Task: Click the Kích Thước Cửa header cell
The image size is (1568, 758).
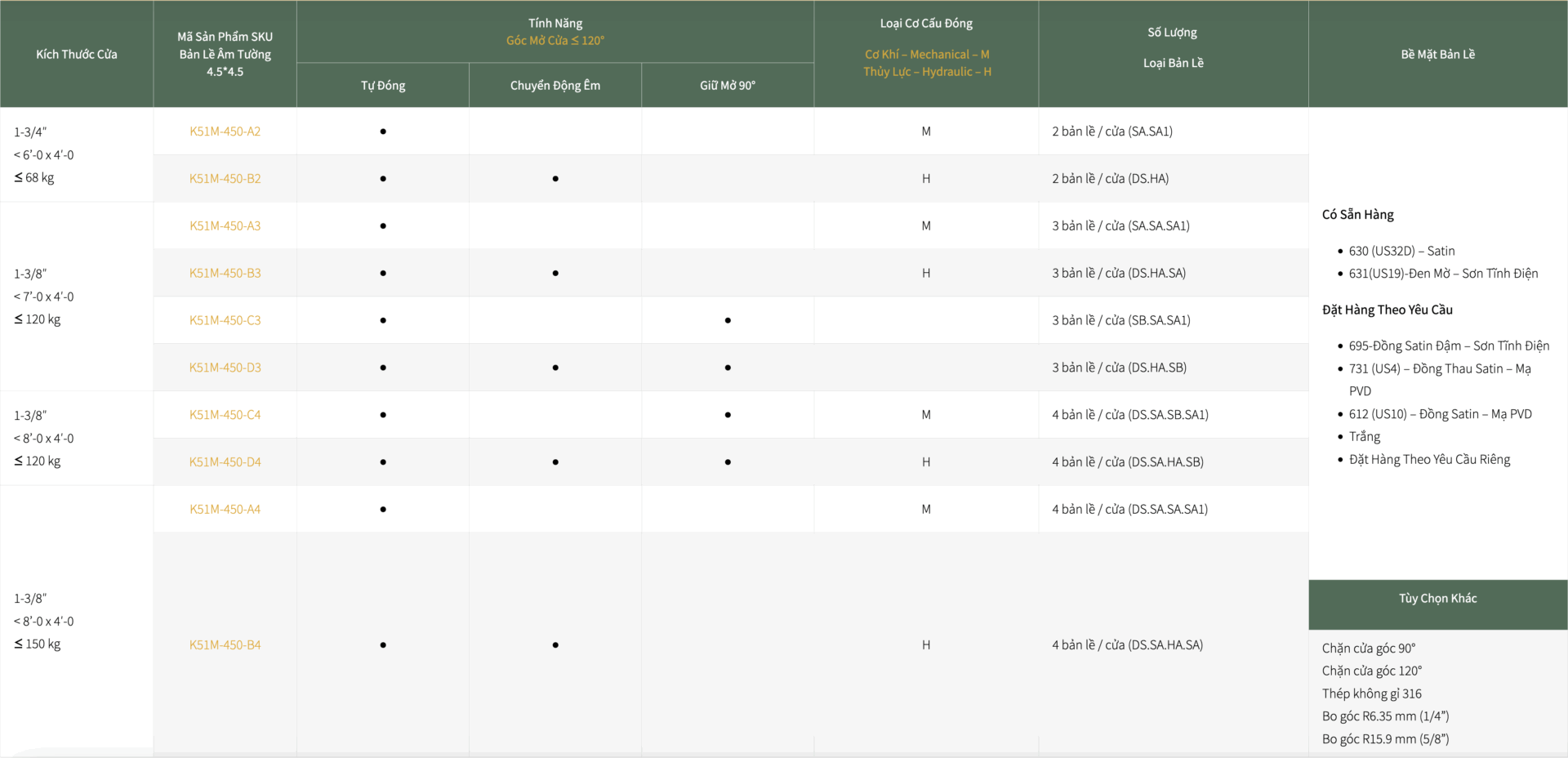Action: click(77, 55)
